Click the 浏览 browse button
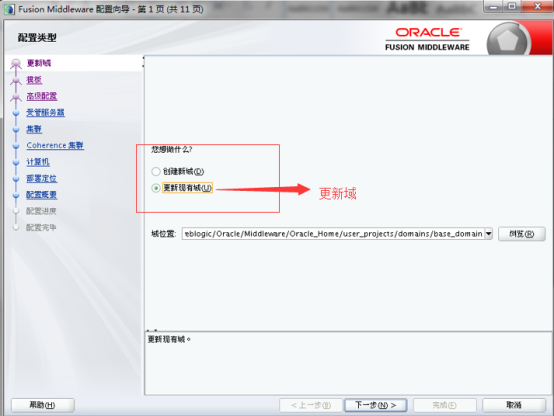 pos(521,234)
